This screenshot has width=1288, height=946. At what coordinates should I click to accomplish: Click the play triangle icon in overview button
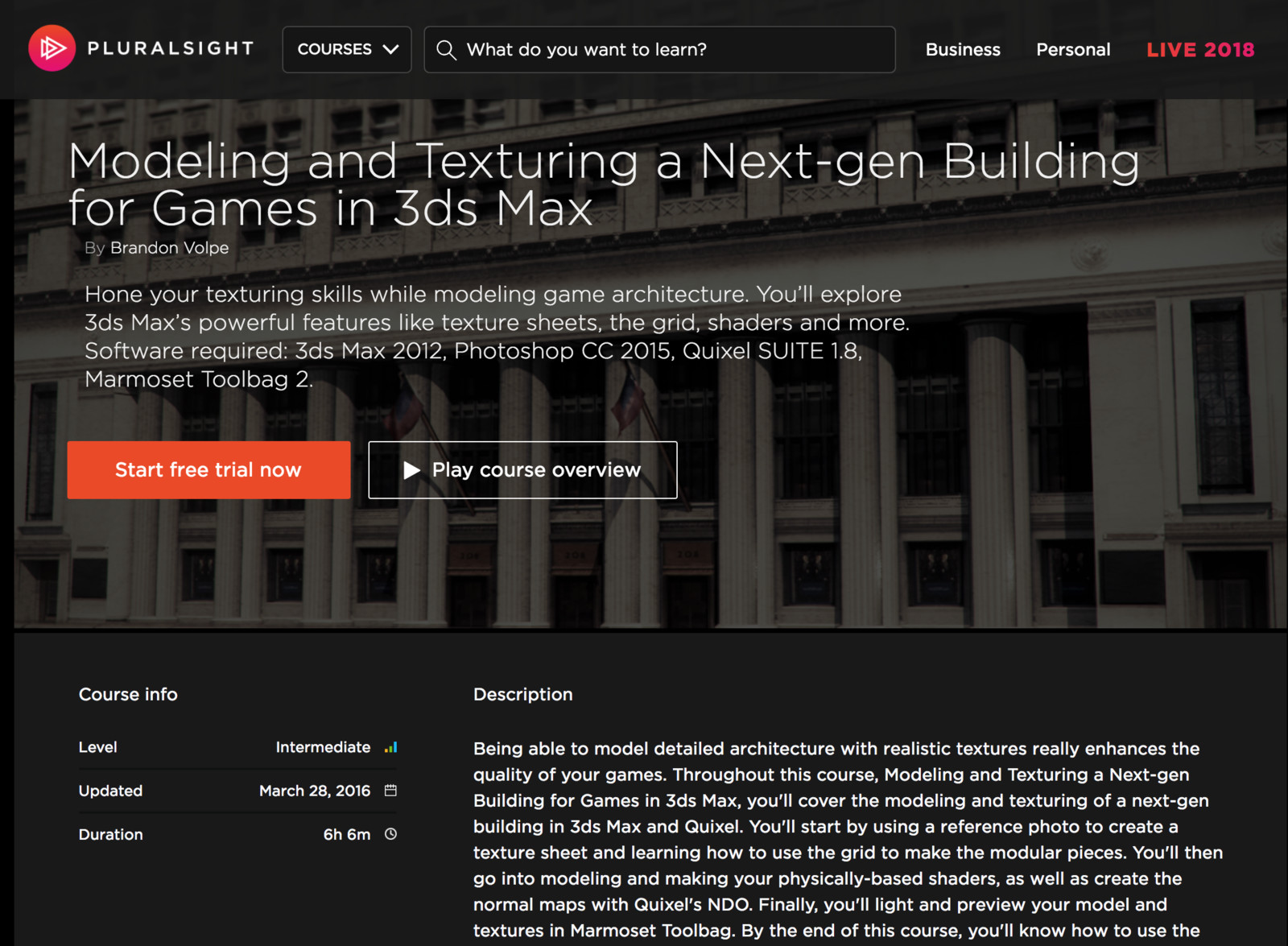point(411,469)
